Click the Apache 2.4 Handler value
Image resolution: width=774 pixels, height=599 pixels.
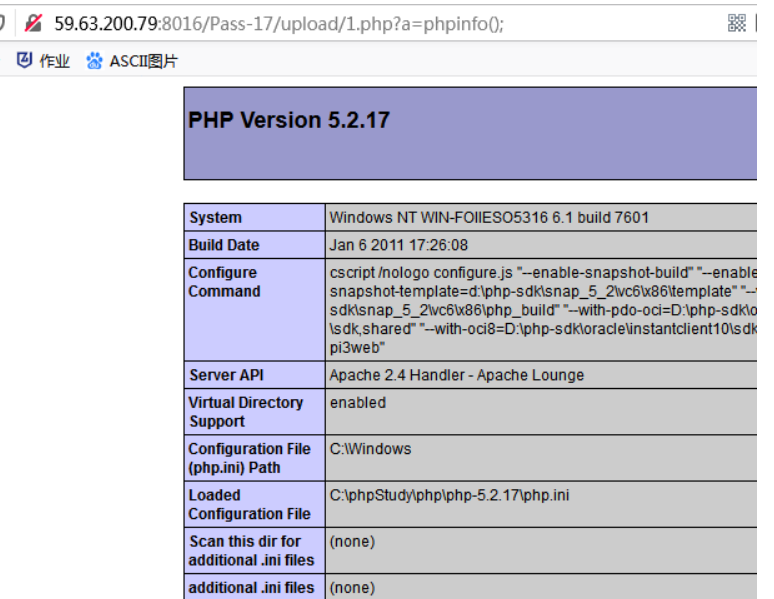pos(457,375)
